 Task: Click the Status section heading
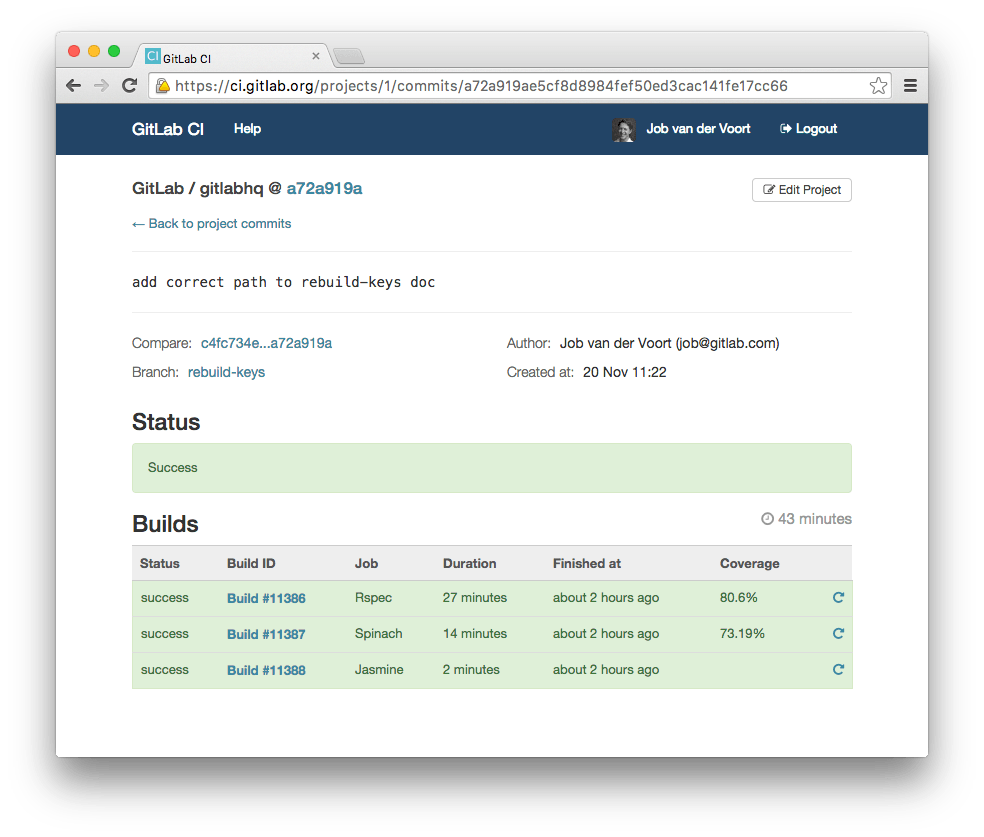(166, 422)
